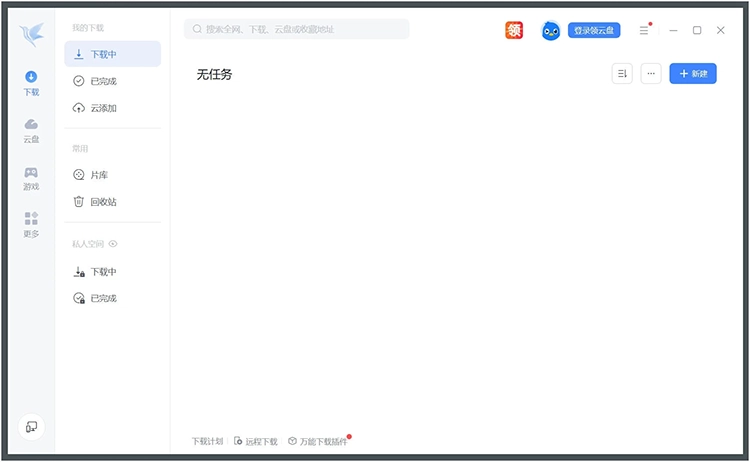Image resolution: width=750 pixels, height=462 pixels.
Task: Click in the search bar at the top
Action: [x=296, y=30]
